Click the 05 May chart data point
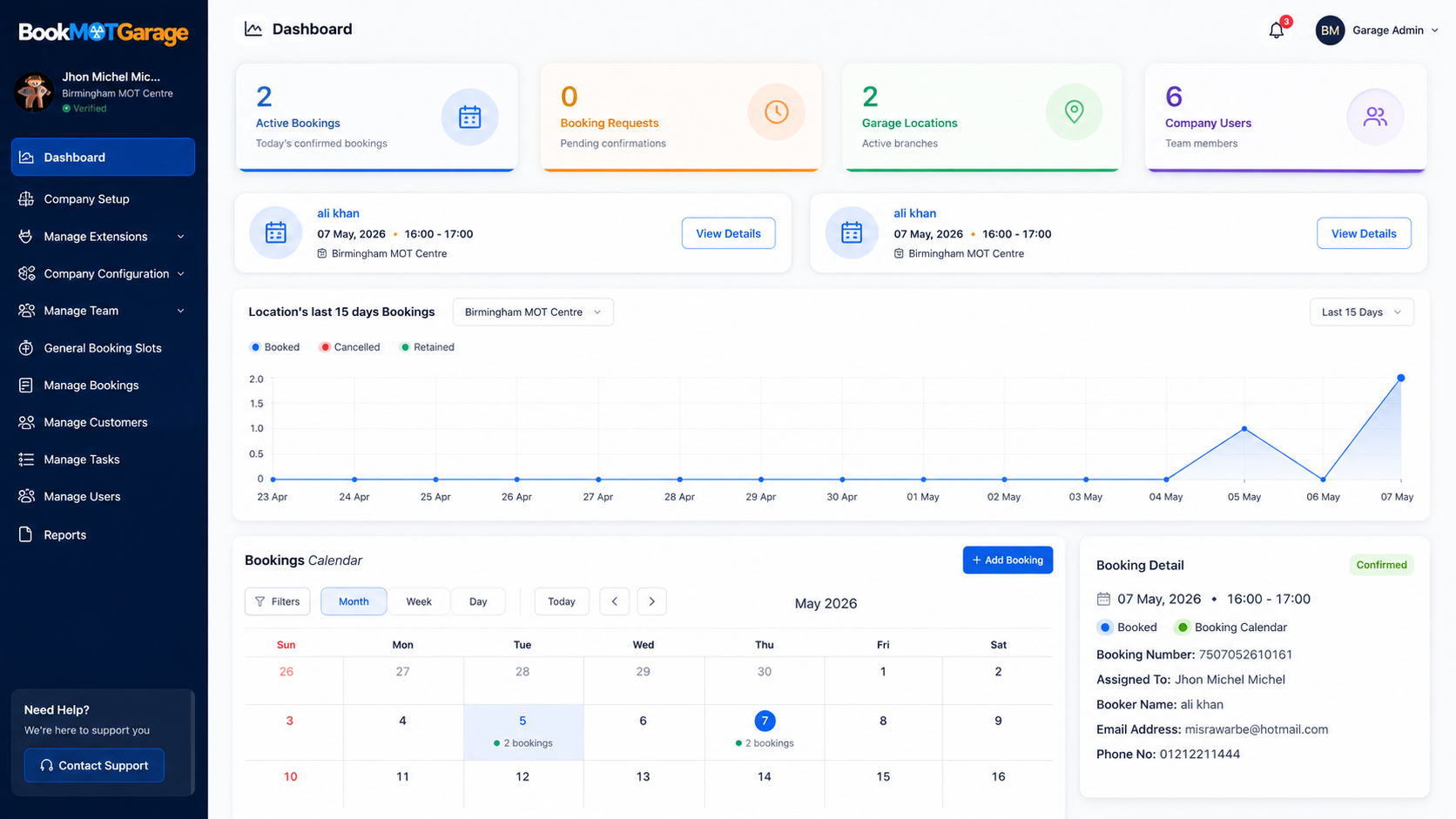This screenshot has width=1456, height=819. [x=1244, y=429]
